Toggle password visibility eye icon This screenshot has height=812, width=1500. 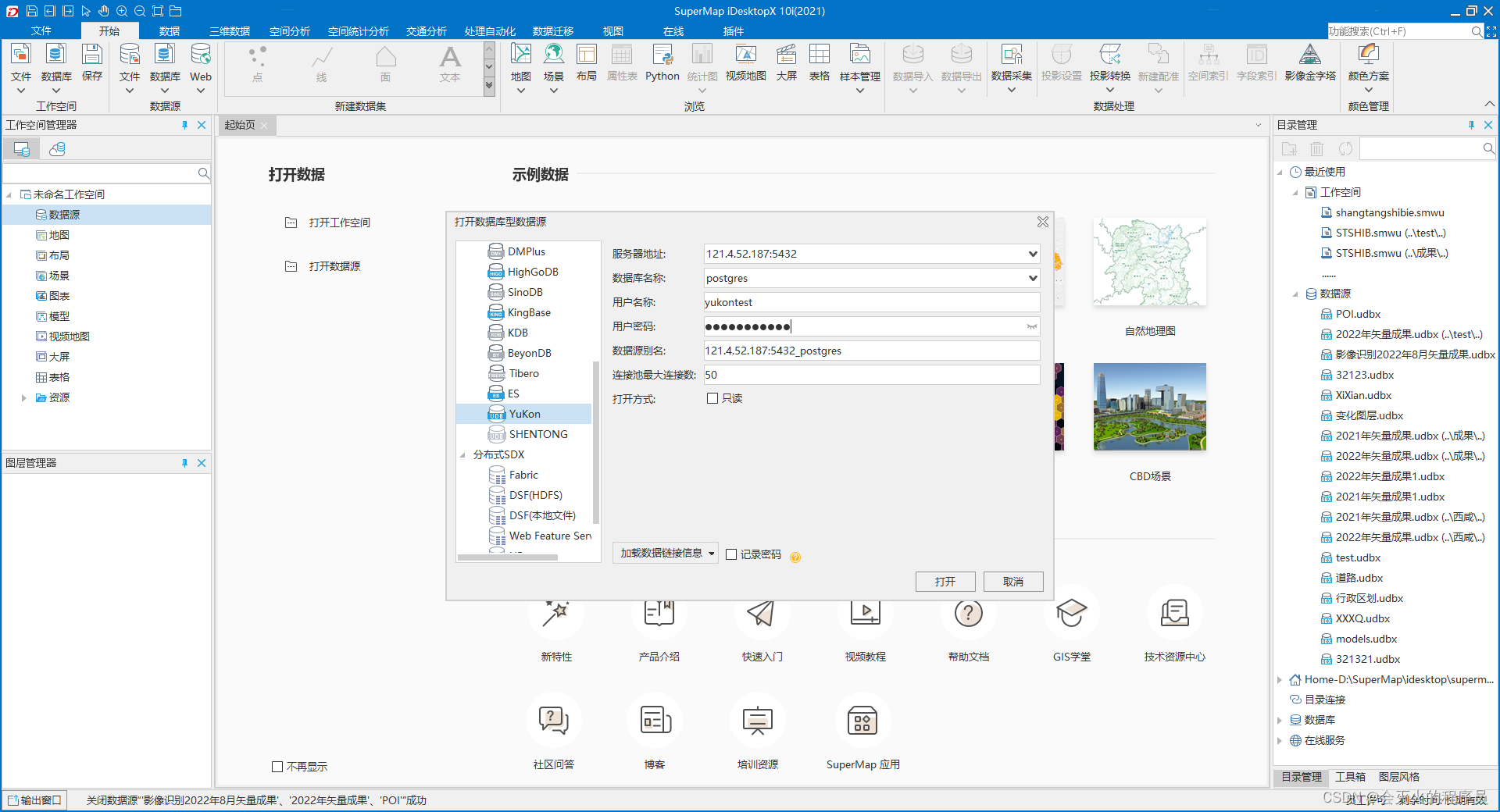click(1032, 326)
